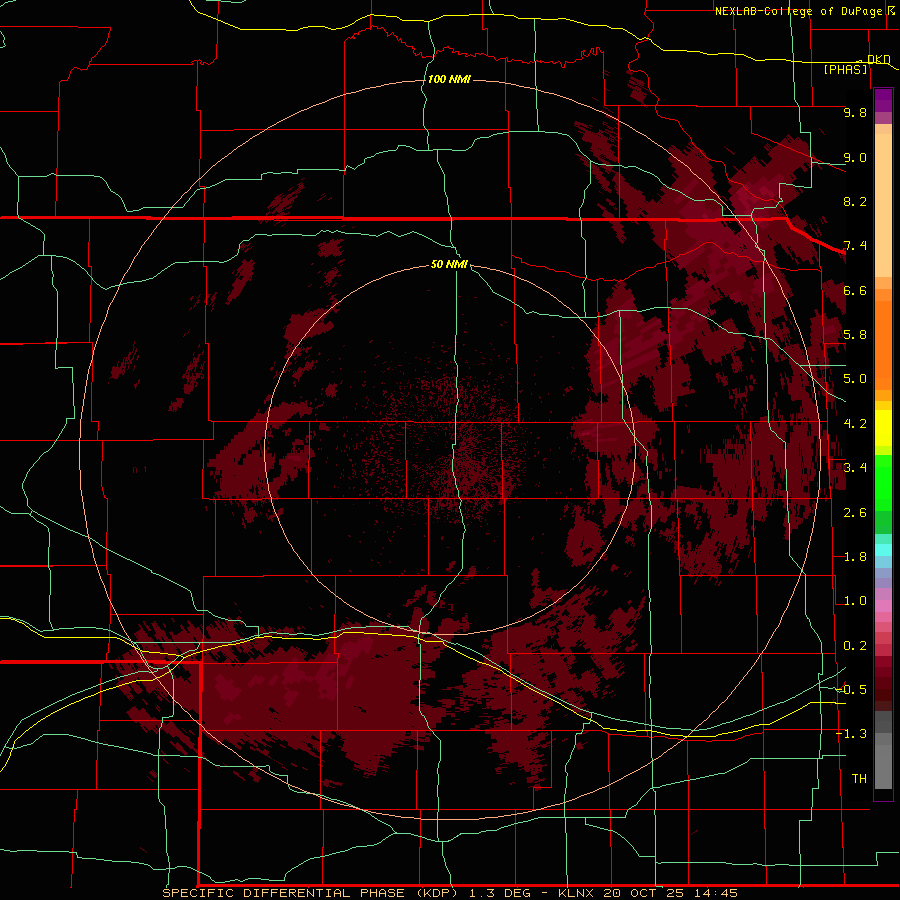Screen dimensions: 900x900
Task: Click the 0.2 value on the color scale
Action: (x=855, y=646)
